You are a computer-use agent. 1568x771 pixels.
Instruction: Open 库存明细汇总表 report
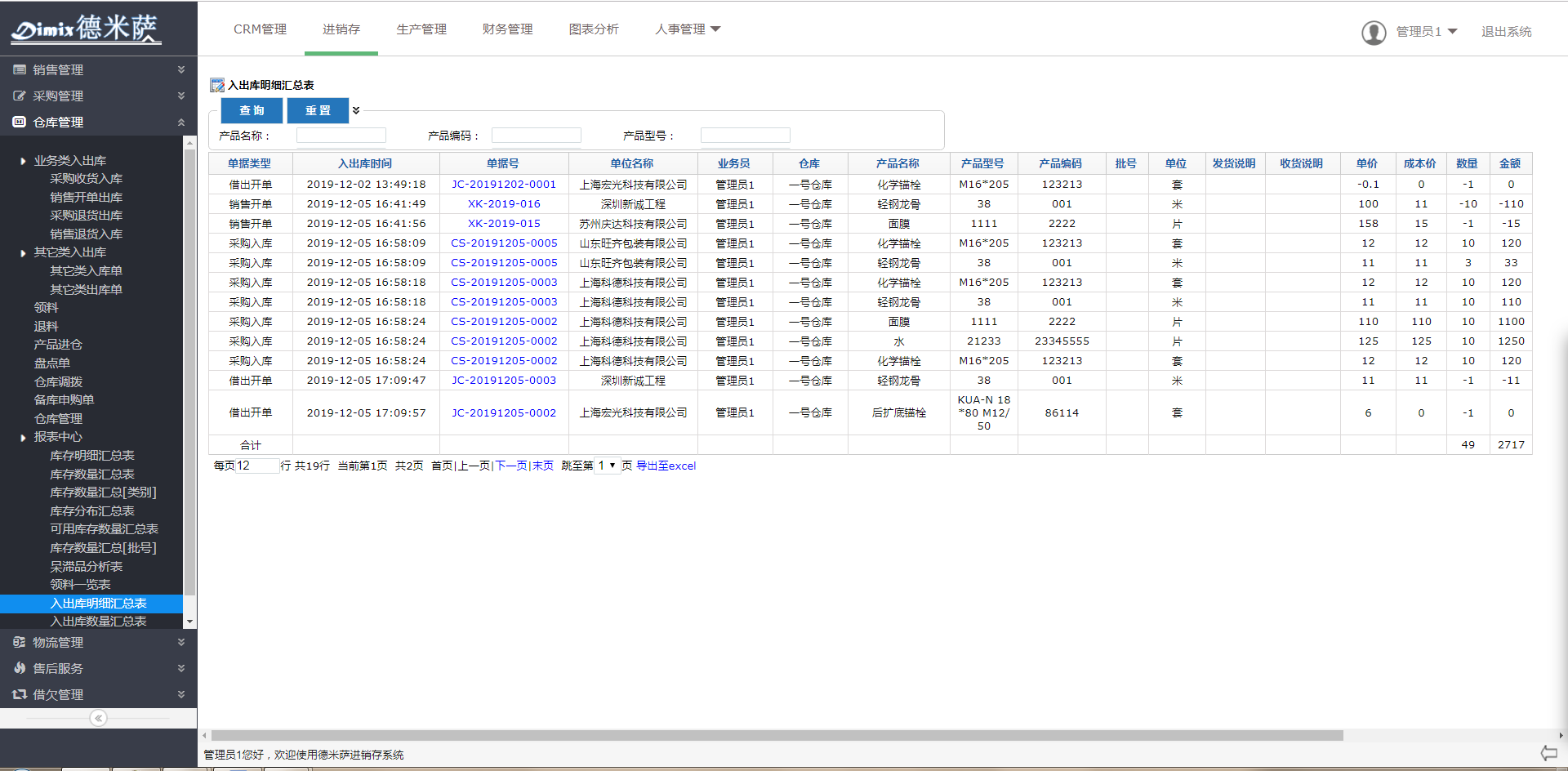[x=91, y=456]
